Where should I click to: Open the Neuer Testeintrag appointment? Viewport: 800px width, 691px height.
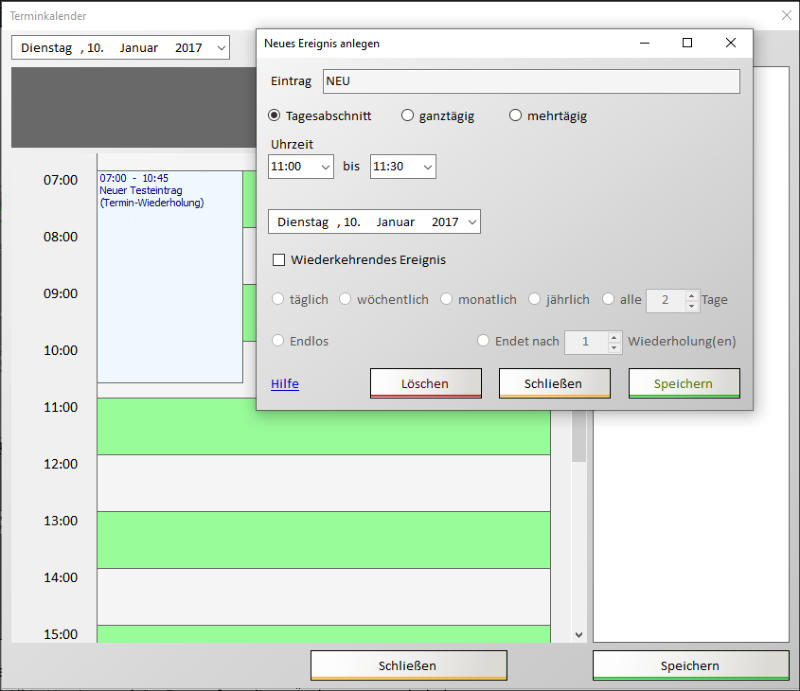(169, 277)
